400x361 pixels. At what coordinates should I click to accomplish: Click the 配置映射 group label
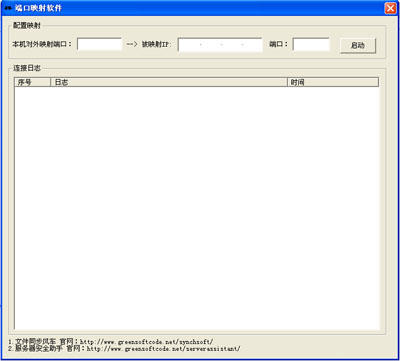(x=27, y=26)
